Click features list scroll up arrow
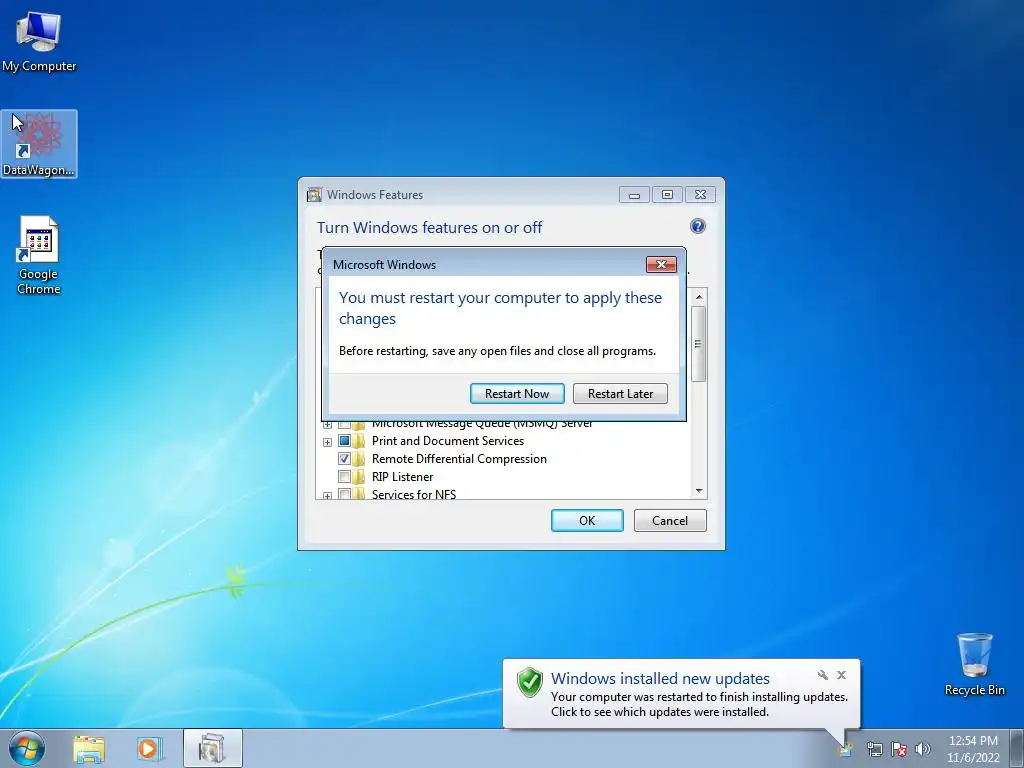Image resolution: width=1024 pixels, height=768 pixels. pos(699,297)
